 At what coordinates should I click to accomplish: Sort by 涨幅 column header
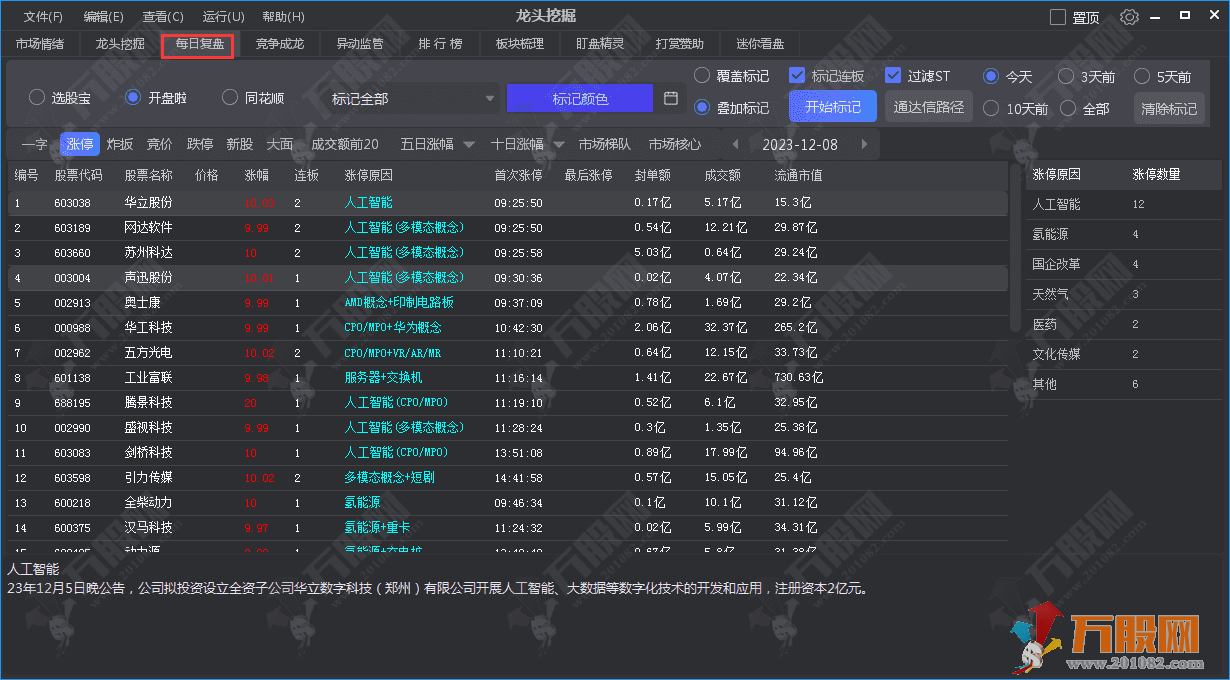tap(257, 174)
